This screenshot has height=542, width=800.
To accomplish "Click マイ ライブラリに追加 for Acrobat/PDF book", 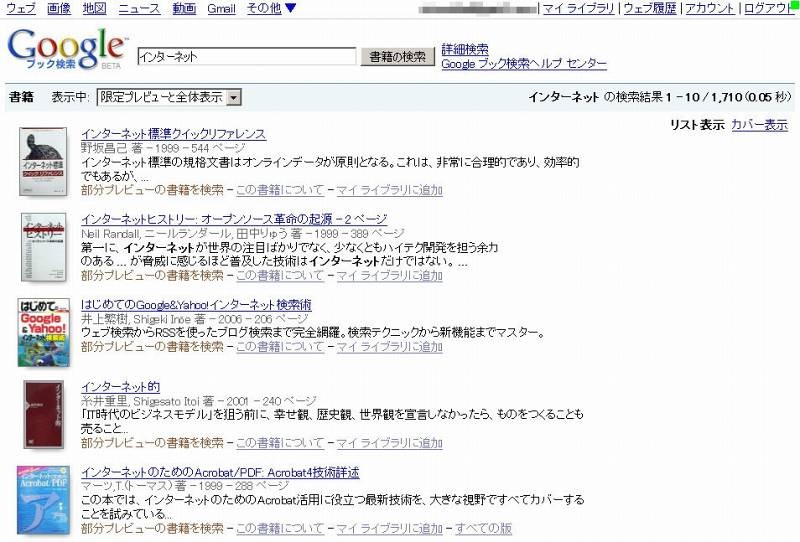I will (x=389, y=528).
